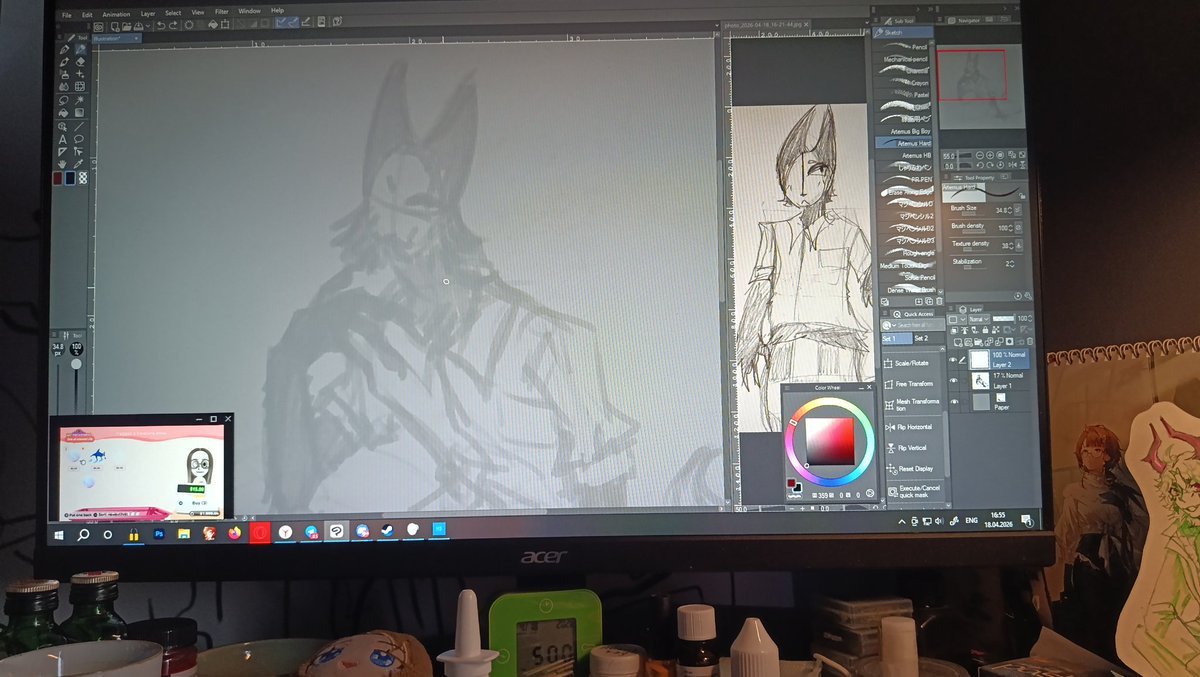Click the layer opacity 100 stepper
Viewport: 1200px width, 677px height.
1030,319
